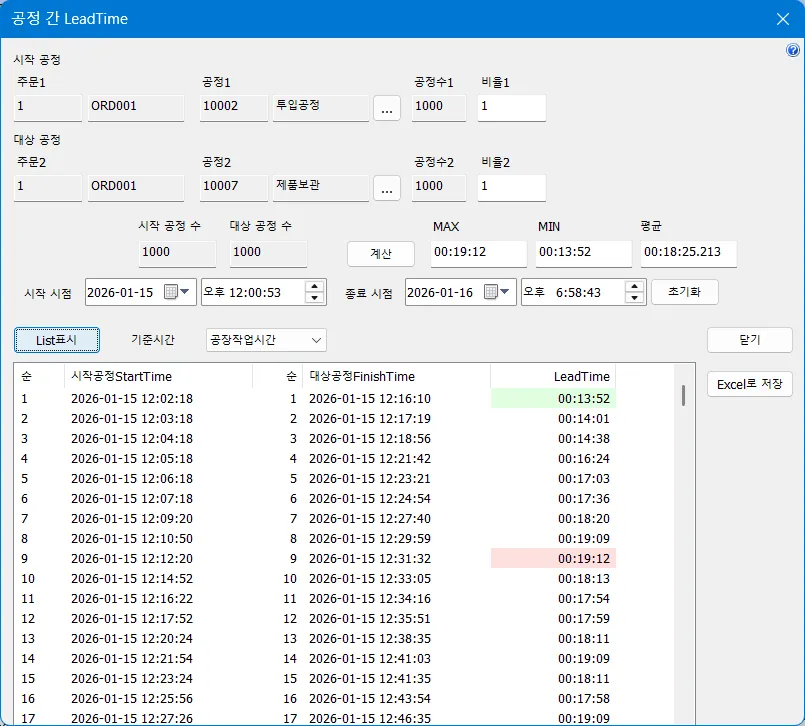Click the LeadTime column header
This screenshot has width=805, height=726.
pos(552,377)
